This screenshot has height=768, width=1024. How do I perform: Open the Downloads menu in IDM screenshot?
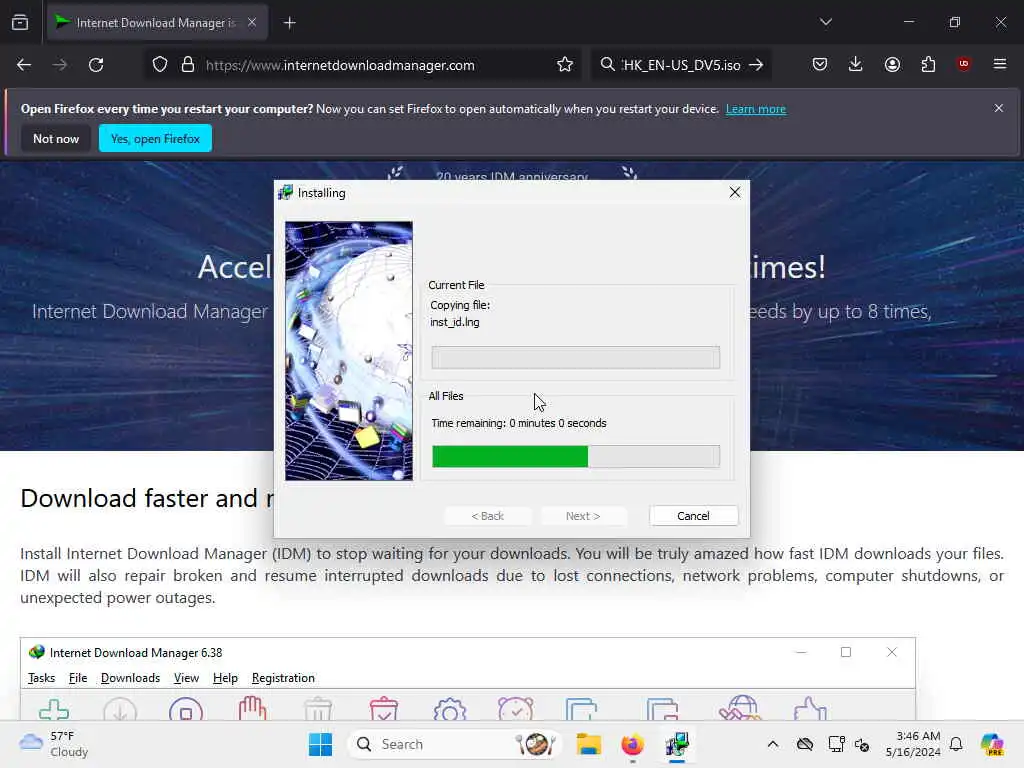(130, 678)
